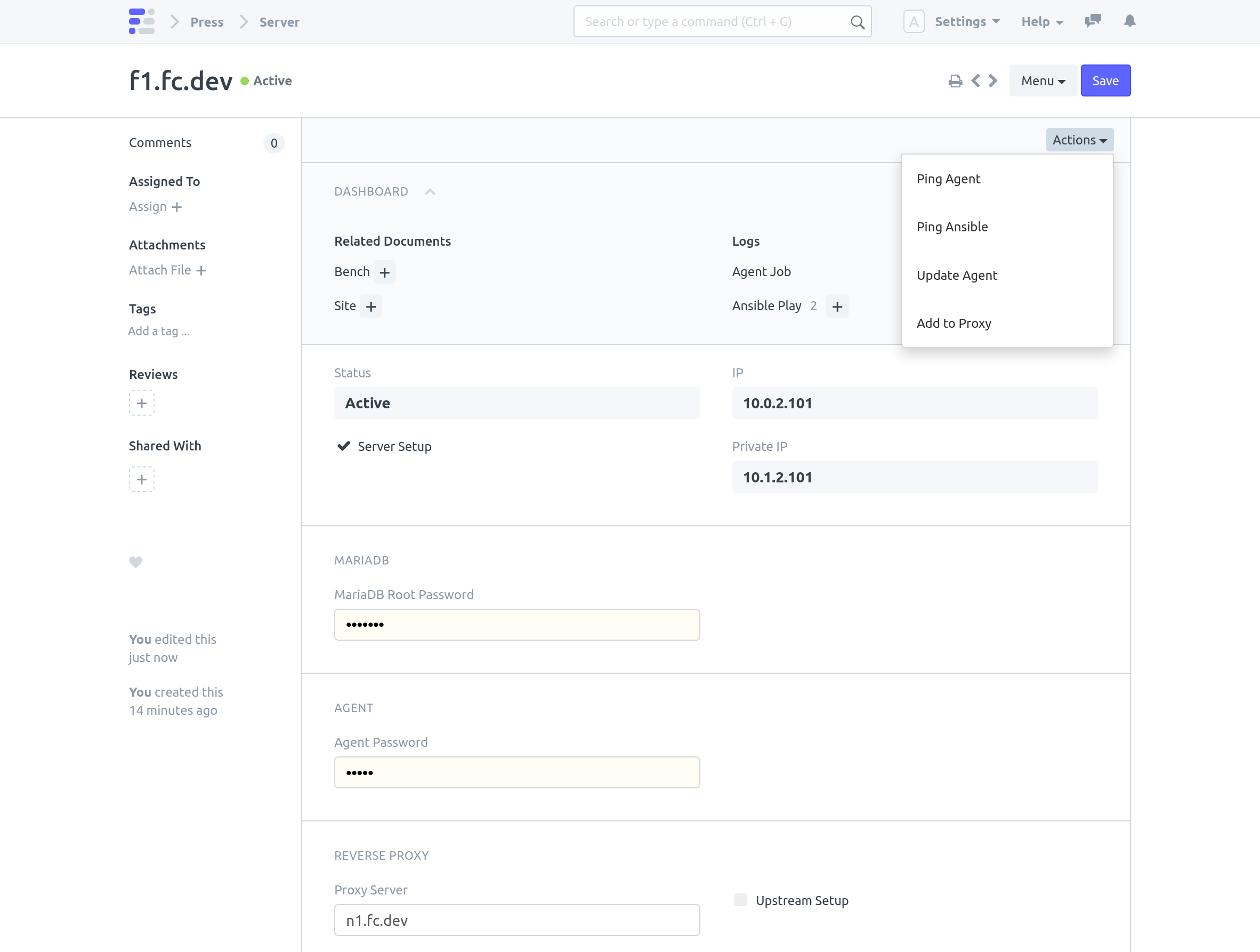Toggle the heart to like this document
Screen dimensions: 1260x952
click(x=135, y=562)
